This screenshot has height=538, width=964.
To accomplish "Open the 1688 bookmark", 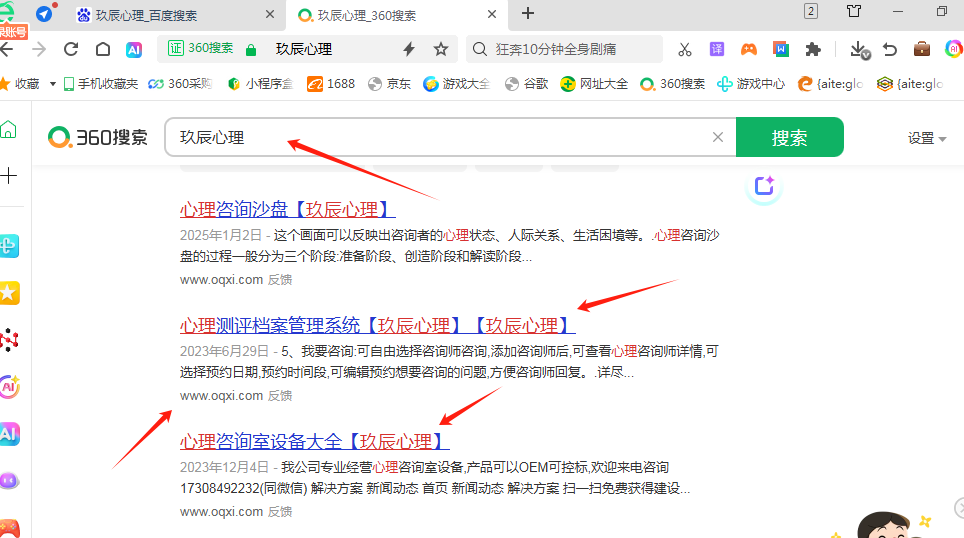I will (x=331, y=84).
